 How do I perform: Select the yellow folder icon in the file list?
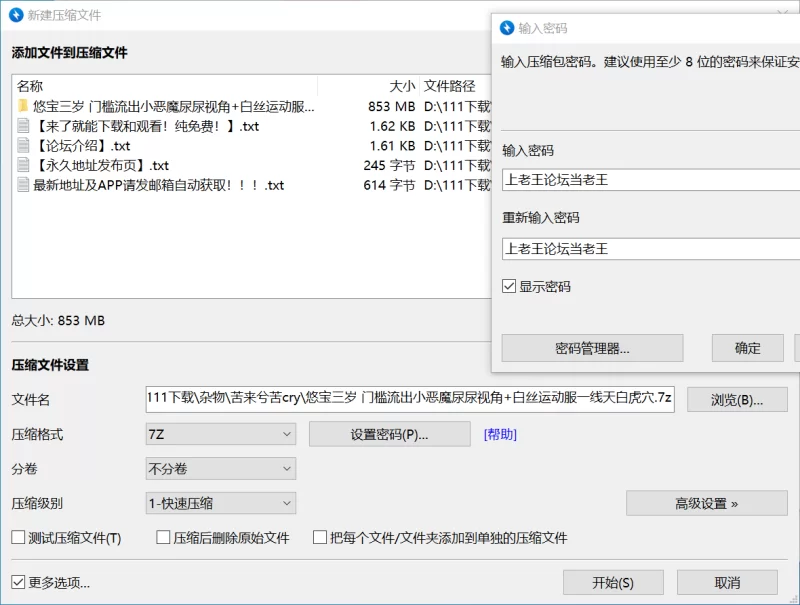[23, 106]
